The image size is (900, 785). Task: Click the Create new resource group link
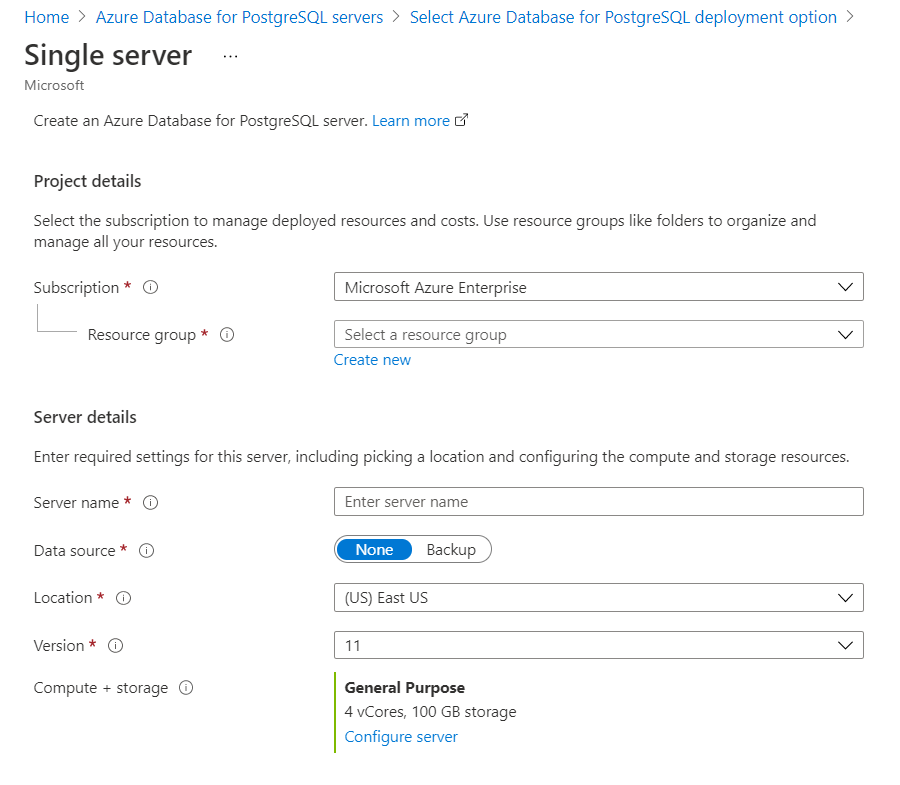pyautogui.click(x=372, y=360)
